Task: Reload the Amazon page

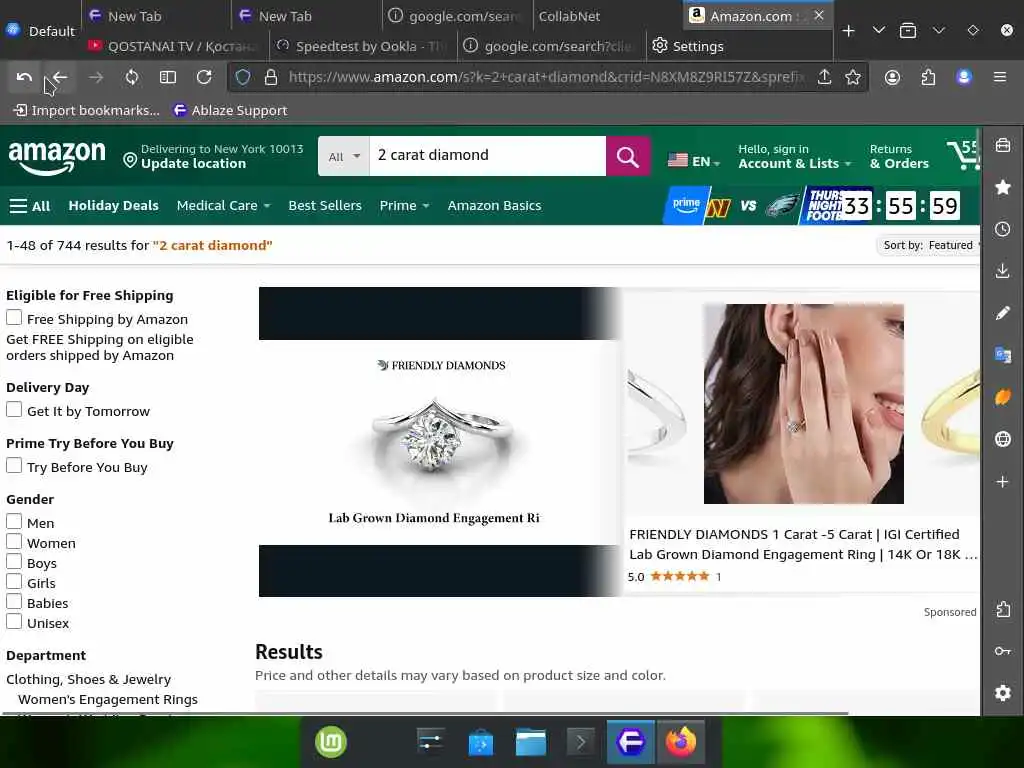Action: 204,78
